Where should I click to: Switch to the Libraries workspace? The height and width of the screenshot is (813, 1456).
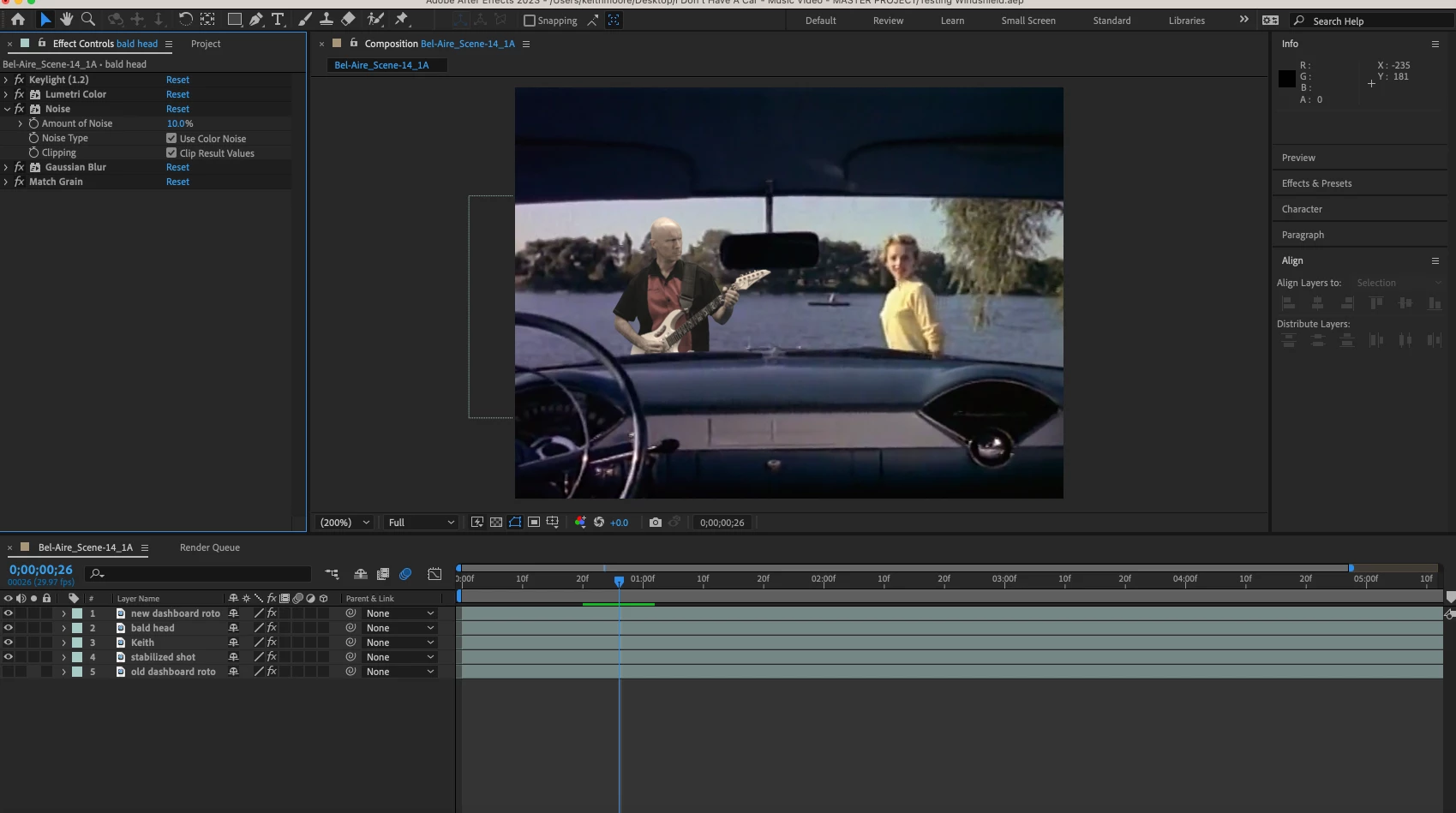pyautogui.click(x=1187, y=21)
